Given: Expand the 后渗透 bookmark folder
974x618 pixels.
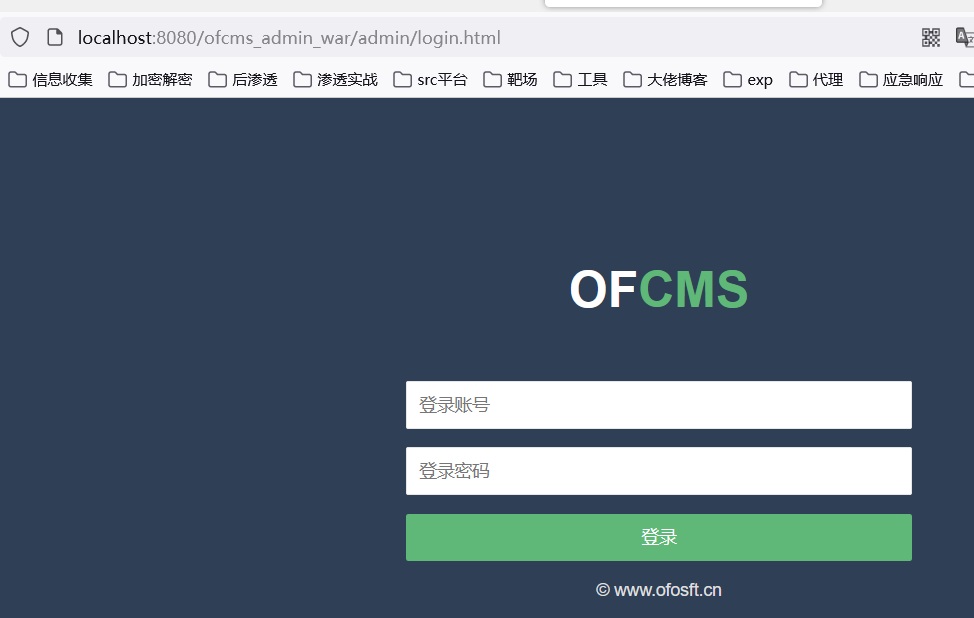Looking at the screenshot, I should tap(242, 80).
